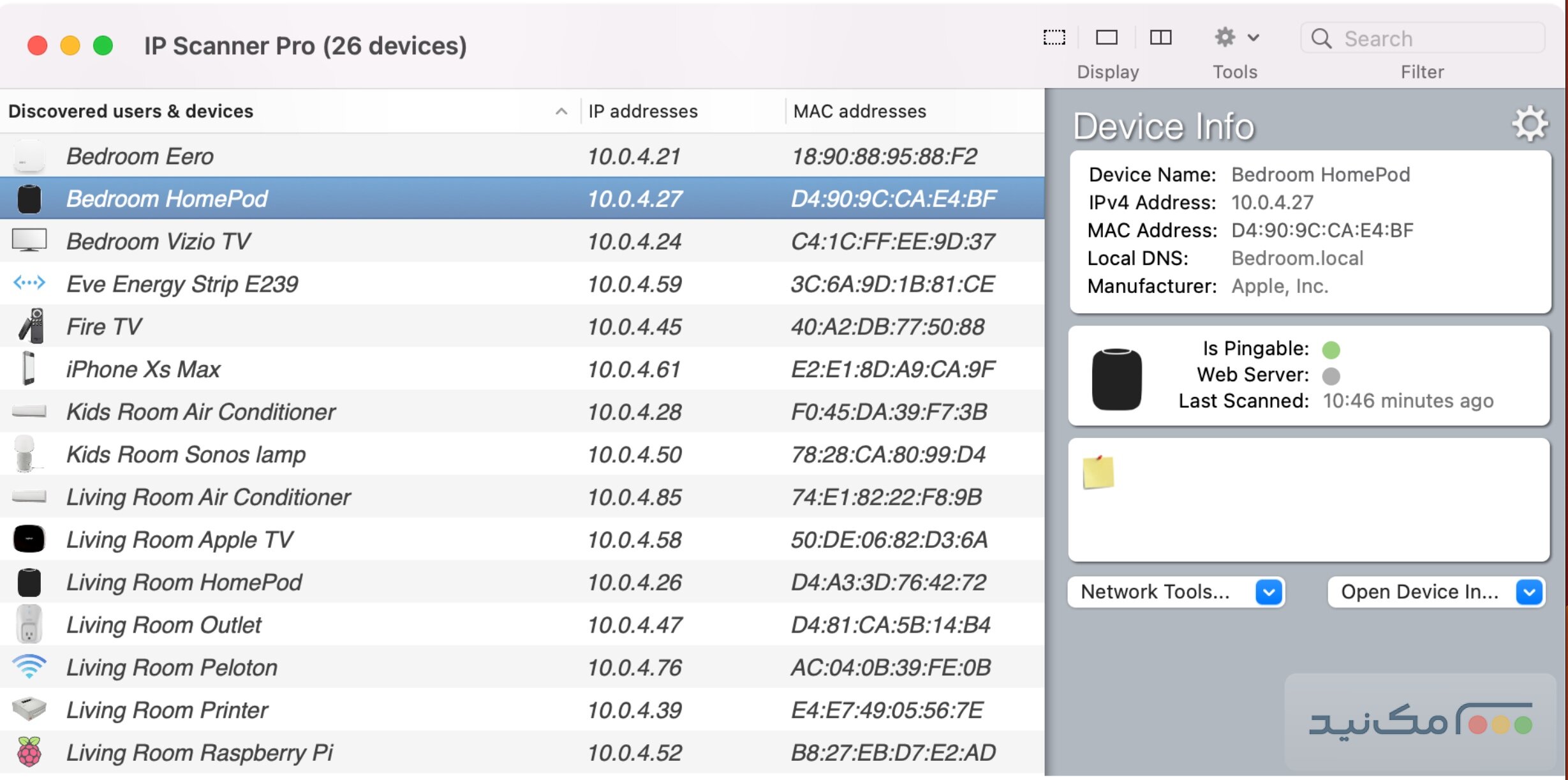Sort by the MAC addresses column
1568x780 pixels.
tap(859, 110)
